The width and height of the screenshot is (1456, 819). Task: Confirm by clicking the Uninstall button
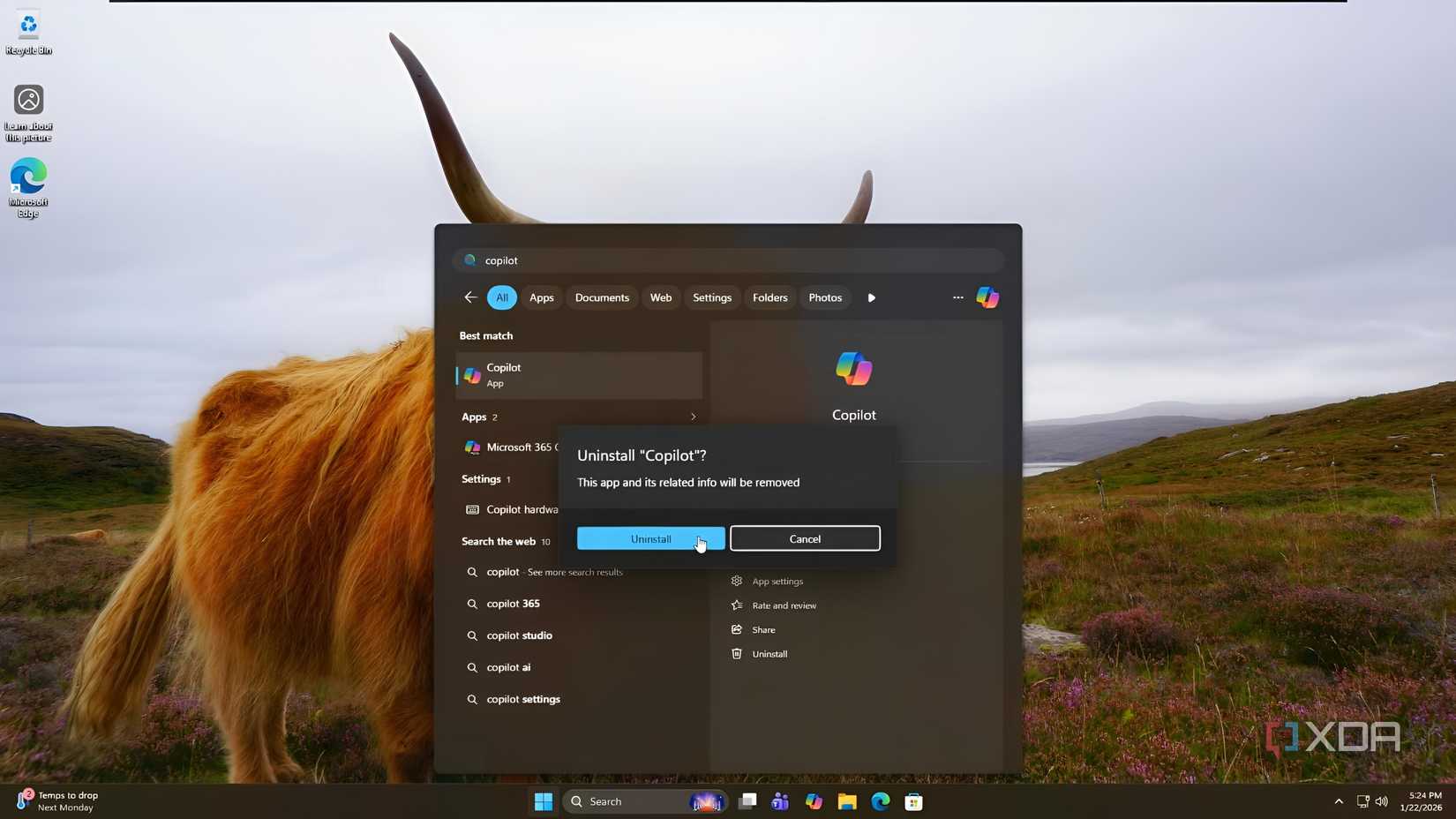tap(650, 538)
